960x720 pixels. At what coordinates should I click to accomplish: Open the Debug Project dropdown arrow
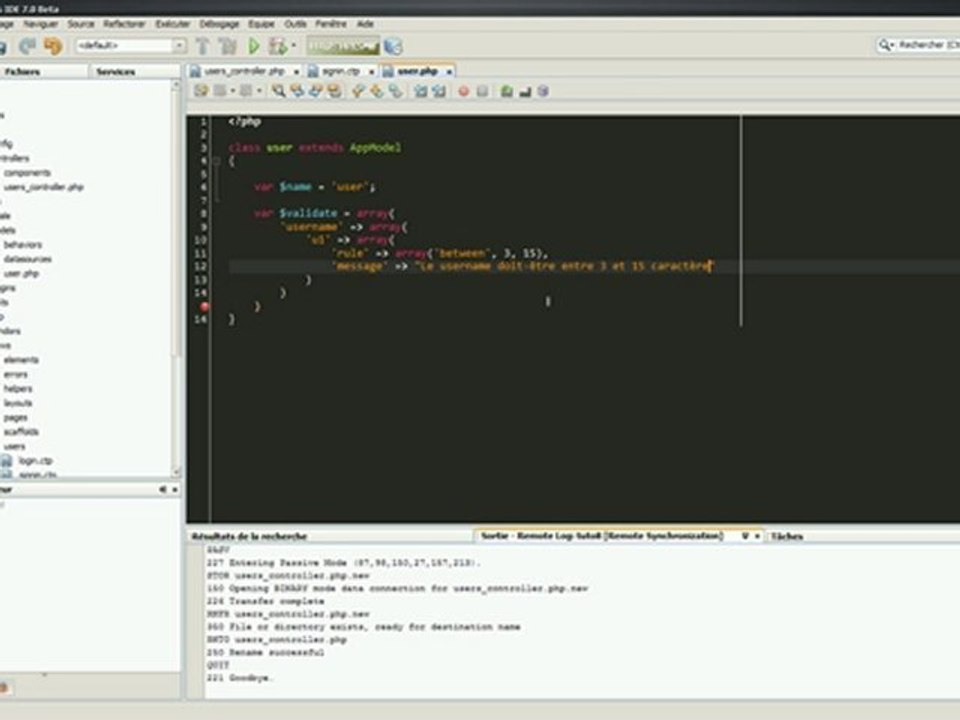click(293, 45)
